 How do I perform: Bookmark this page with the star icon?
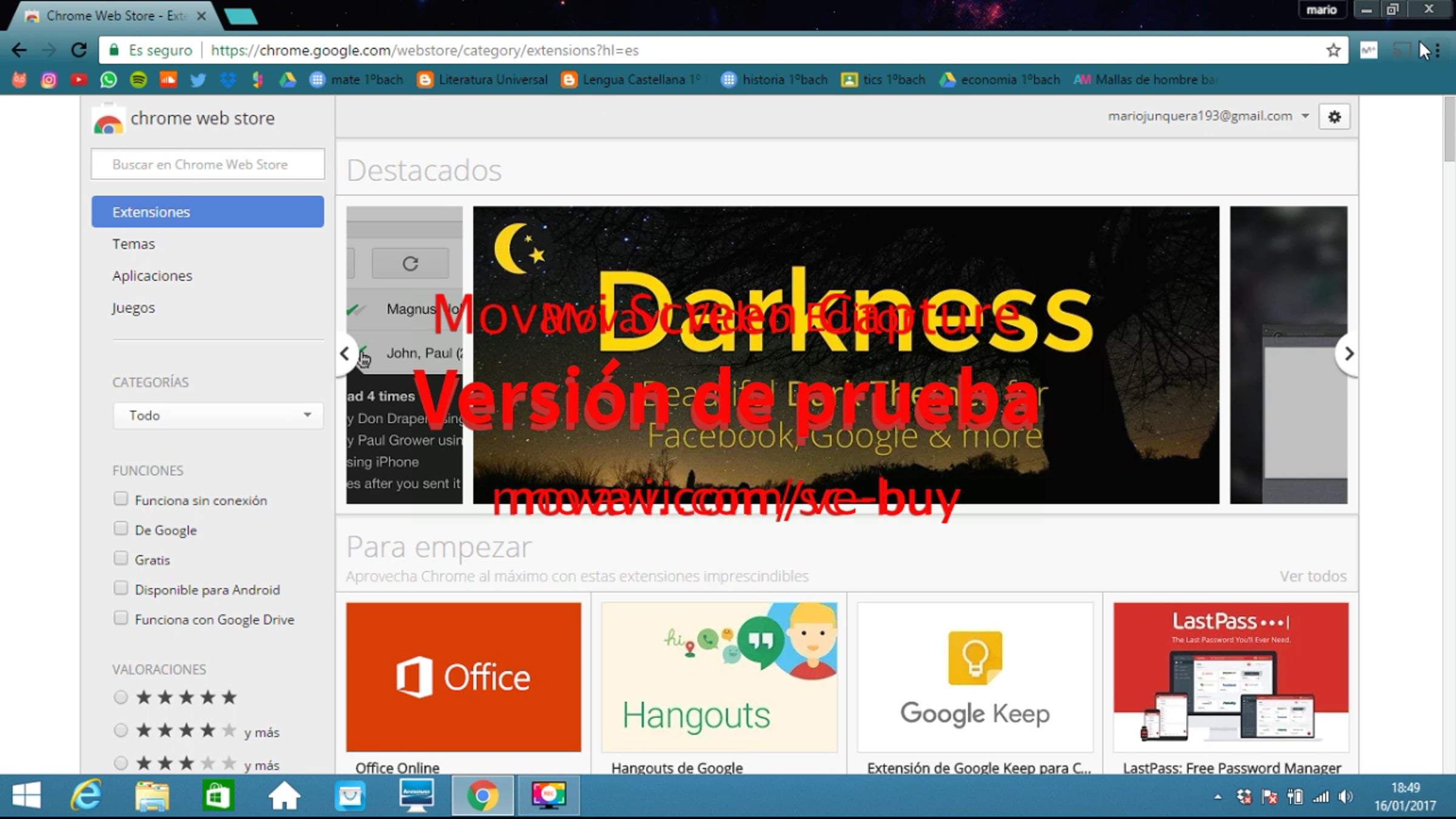click(x=1333, y=50)
